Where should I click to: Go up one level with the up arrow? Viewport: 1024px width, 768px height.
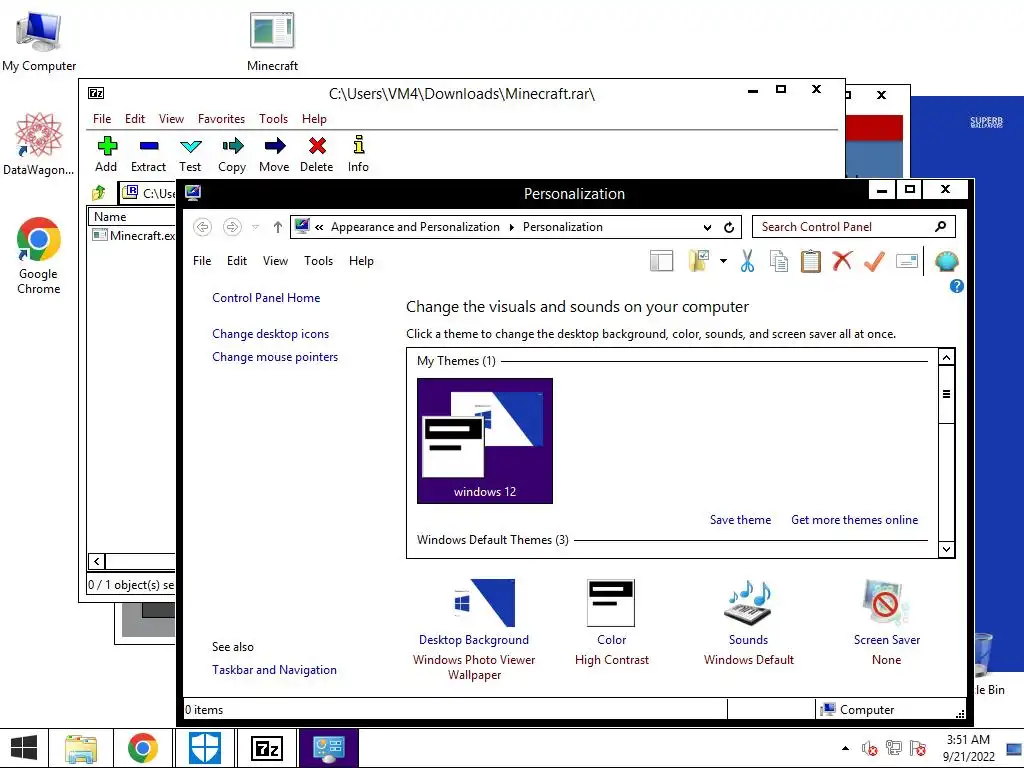coord(278,227)
